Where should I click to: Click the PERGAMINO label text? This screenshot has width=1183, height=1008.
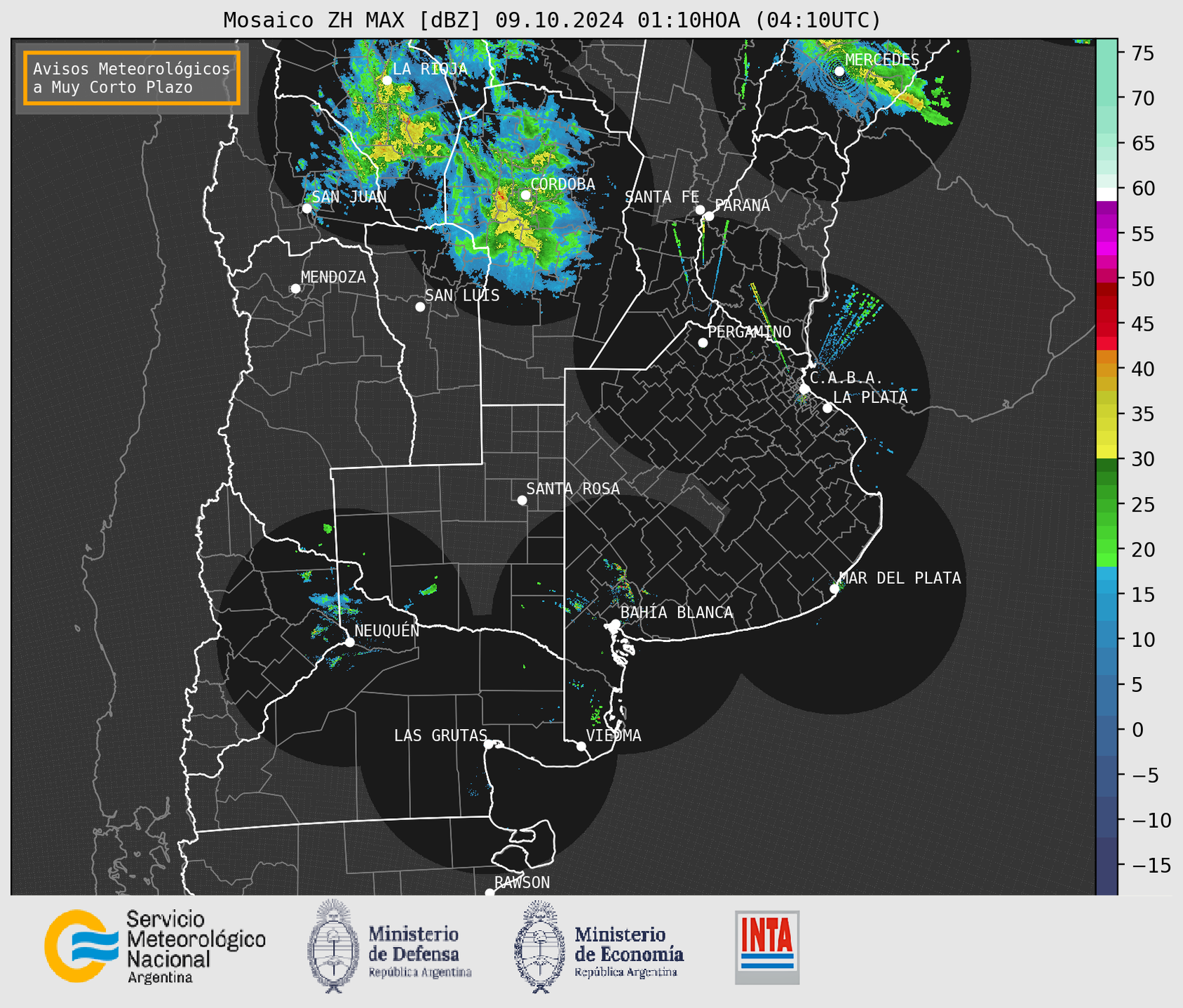[x=749, y=332]
